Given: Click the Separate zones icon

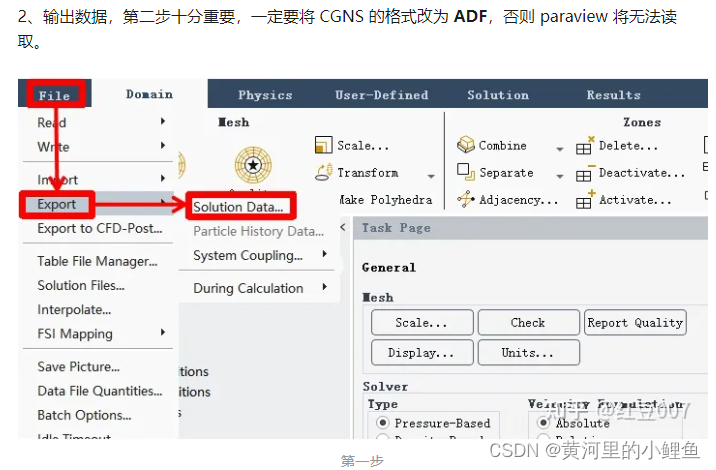Looking at the screenshot, I should point(466,172).
